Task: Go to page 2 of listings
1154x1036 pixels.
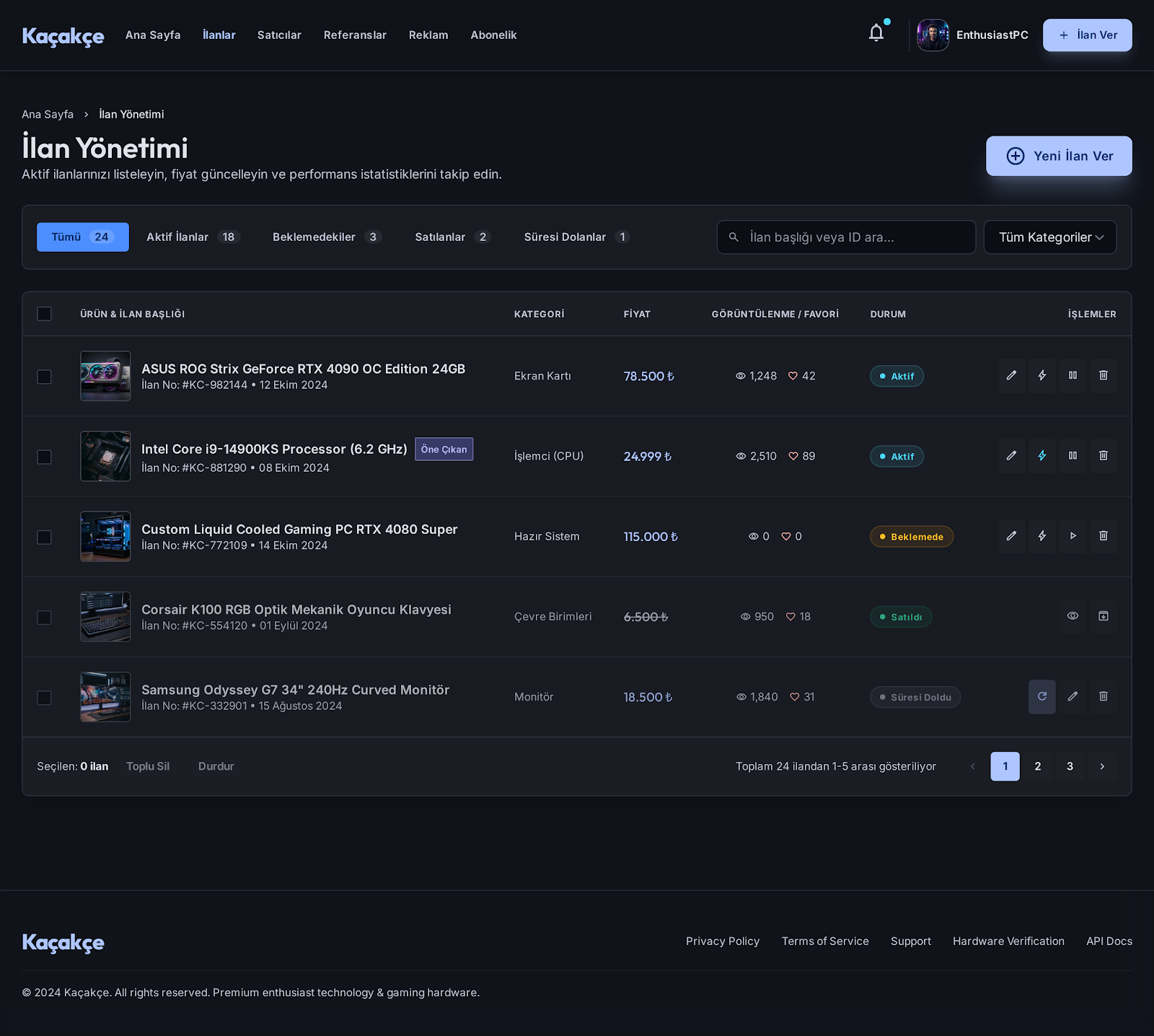Action: [1038, 766]
